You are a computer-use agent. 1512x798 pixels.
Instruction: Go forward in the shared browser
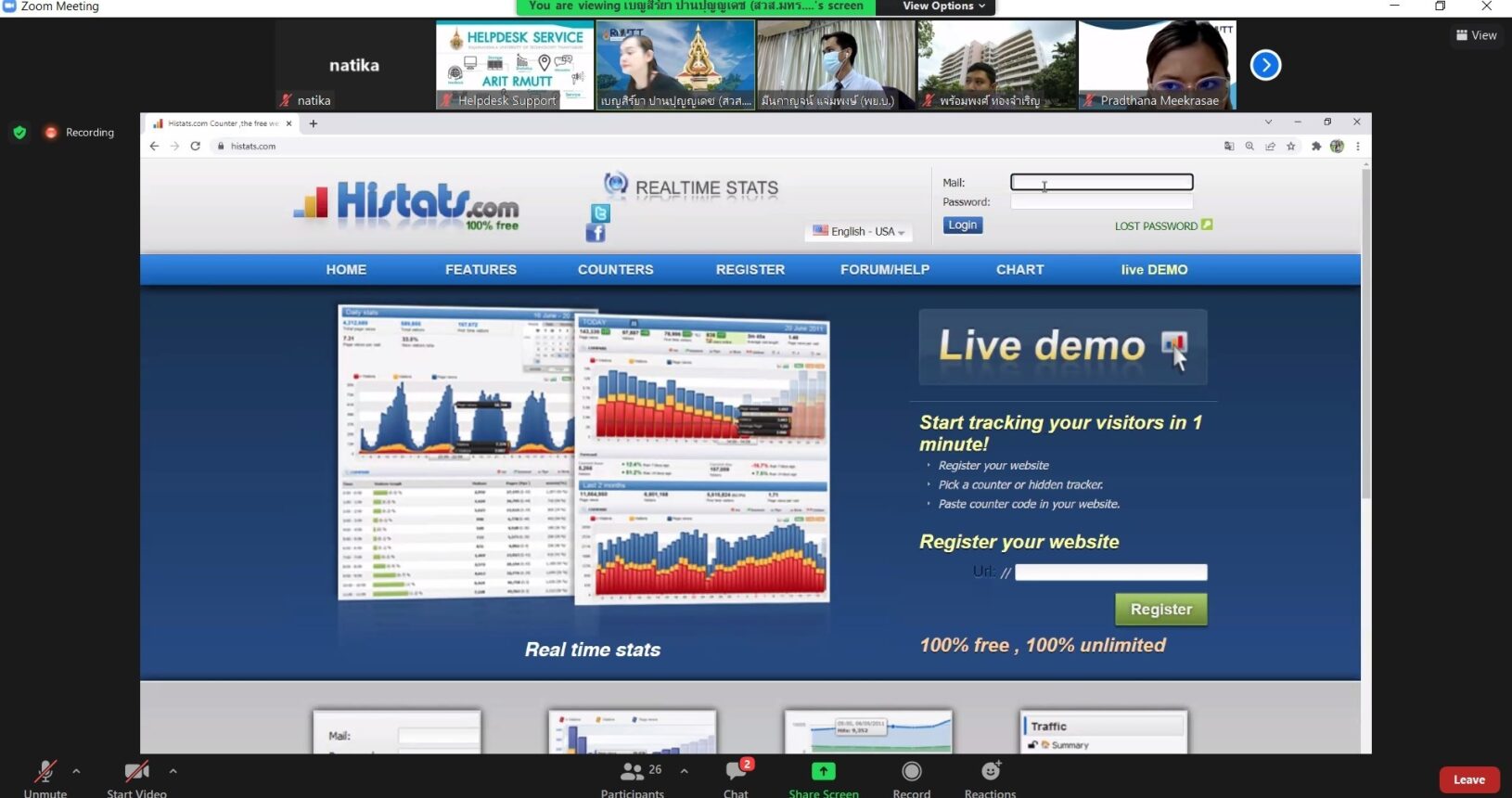click(174, 146)
